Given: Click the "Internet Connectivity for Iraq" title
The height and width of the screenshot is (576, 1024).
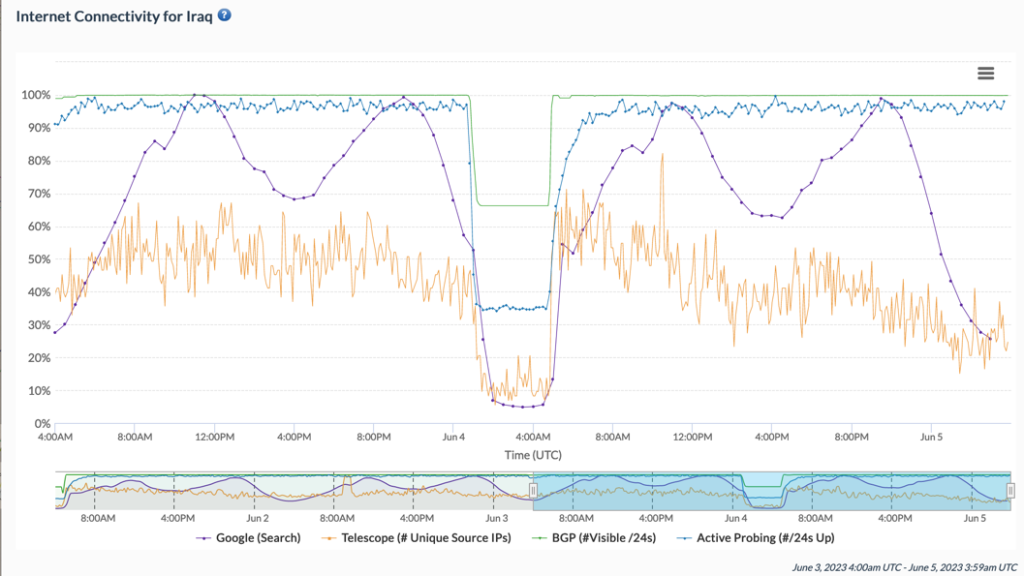Looking at the screenshot, I should click(x=114, y=16).
